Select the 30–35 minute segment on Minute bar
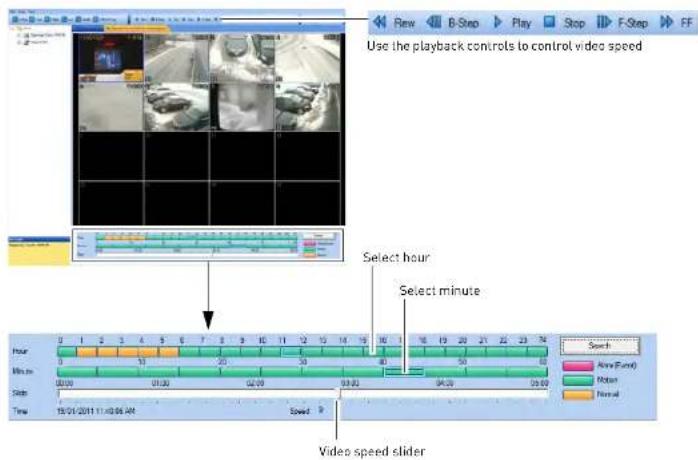698x460 pixels. point(323,372)
